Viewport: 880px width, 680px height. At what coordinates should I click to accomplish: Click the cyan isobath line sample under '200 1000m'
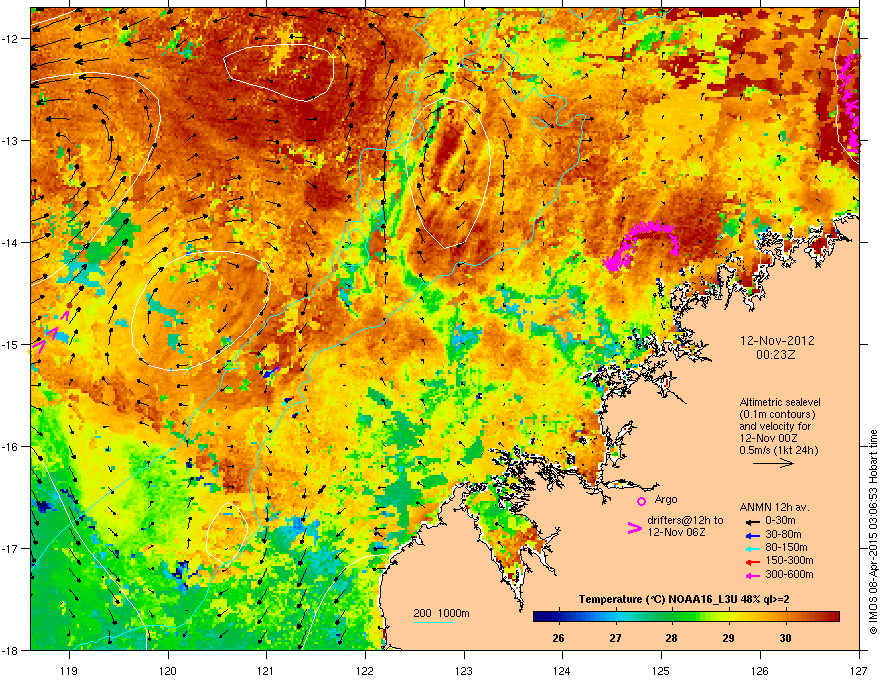(x=433, y=622)
